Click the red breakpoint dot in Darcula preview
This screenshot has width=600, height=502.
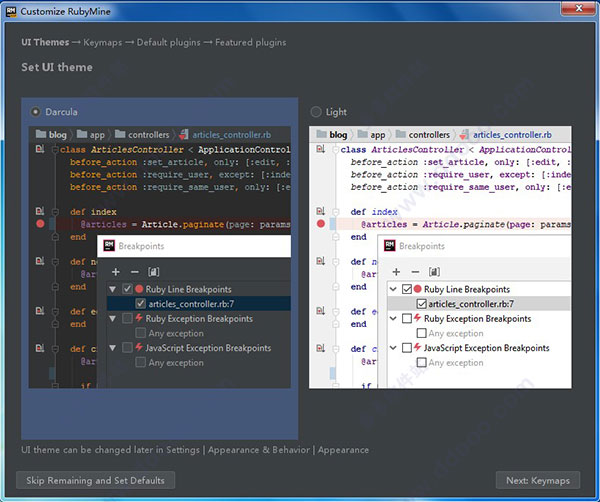click(x=40, y=224)
